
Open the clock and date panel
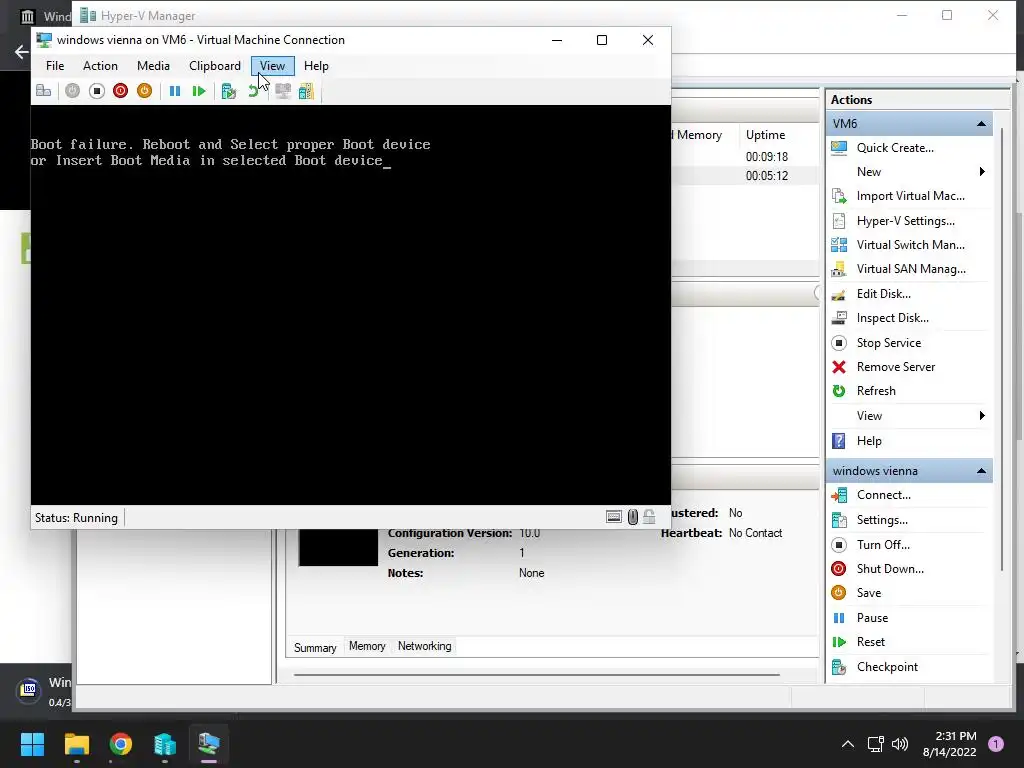[950, 744]
